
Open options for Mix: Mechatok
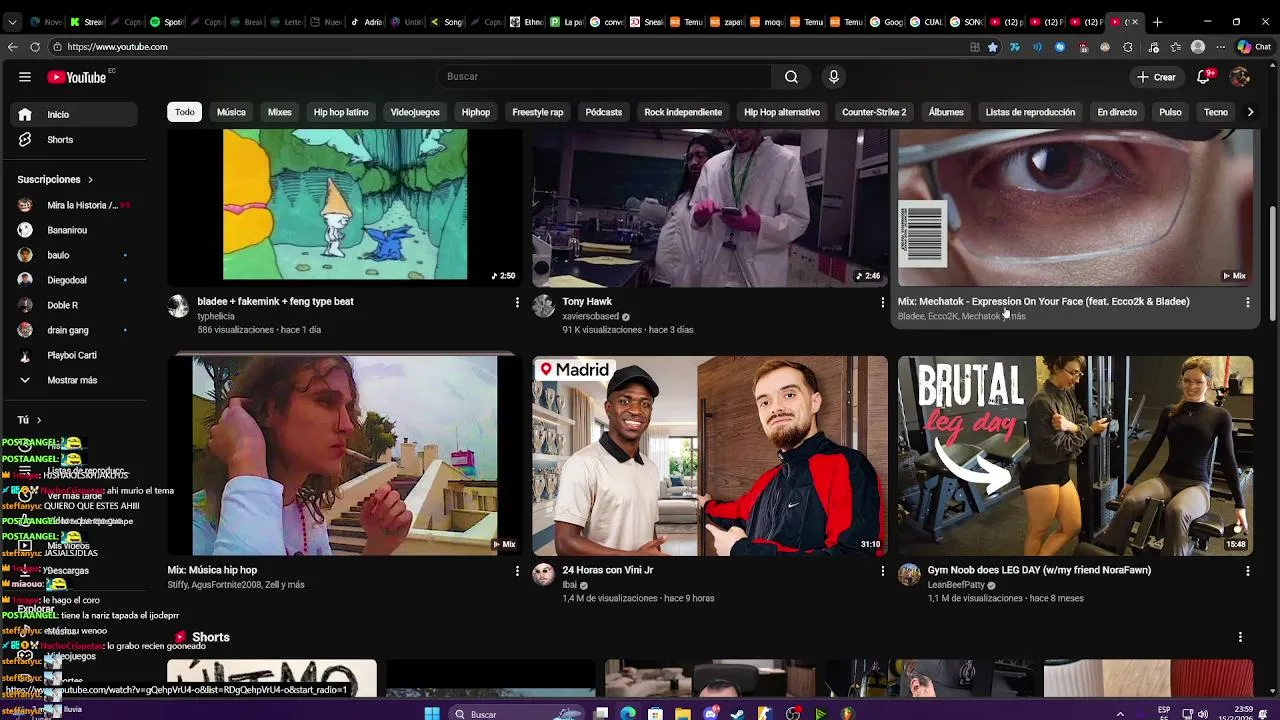1247,302
